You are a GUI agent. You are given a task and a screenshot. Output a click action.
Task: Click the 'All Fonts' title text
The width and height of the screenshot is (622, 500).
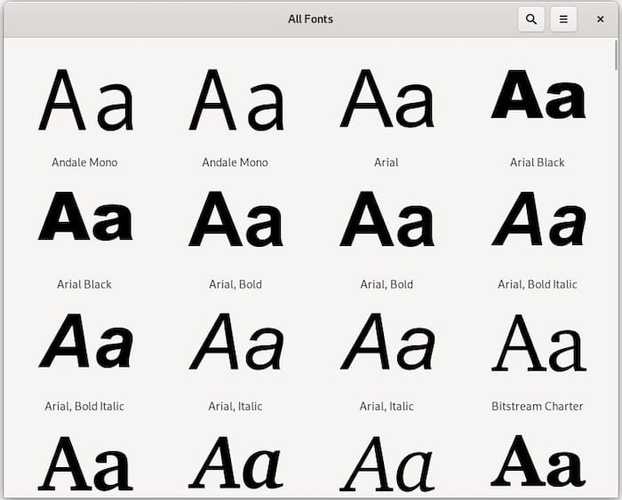click(311, 19)
